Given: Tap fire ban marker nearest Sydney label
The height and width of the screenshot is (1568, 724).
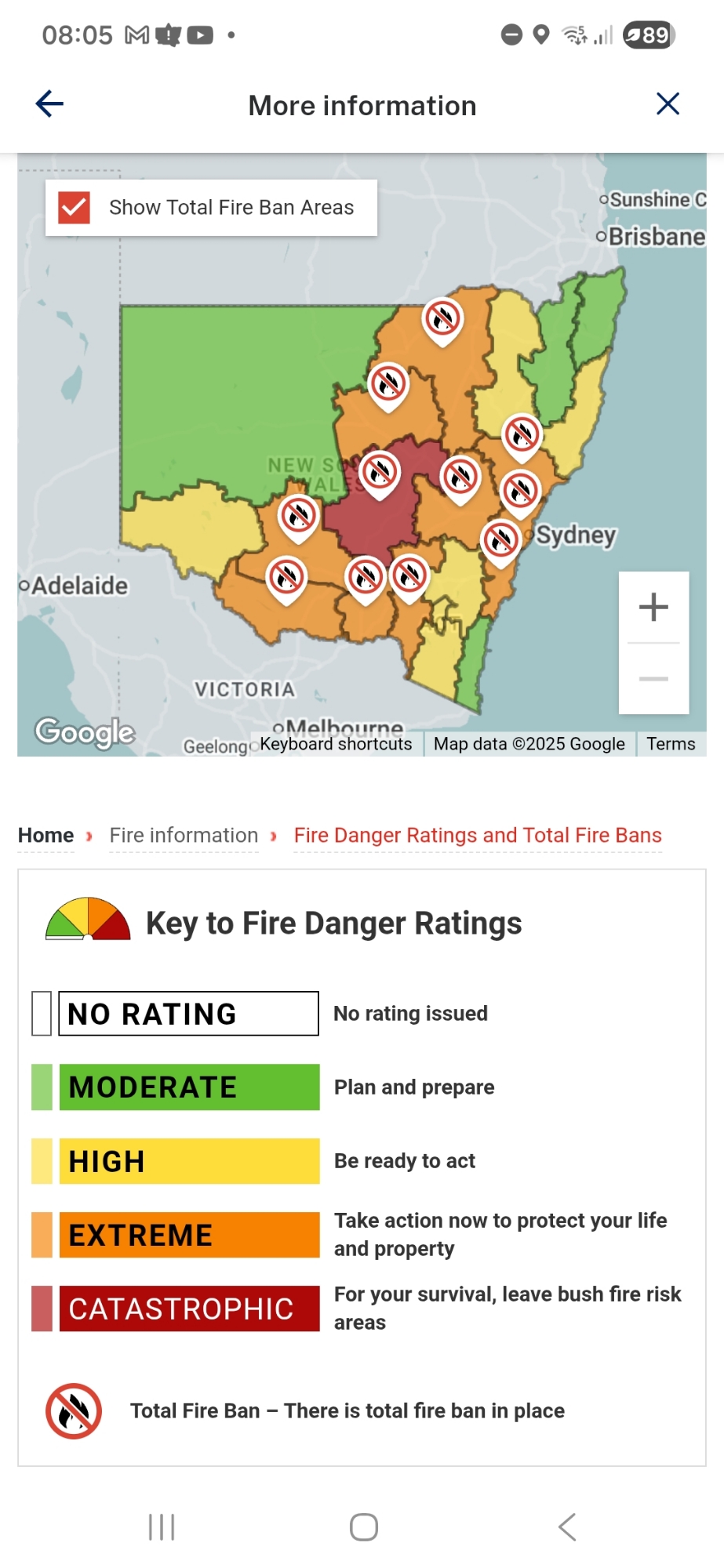Looking at the screenshot, I should (x=500, y=540).
